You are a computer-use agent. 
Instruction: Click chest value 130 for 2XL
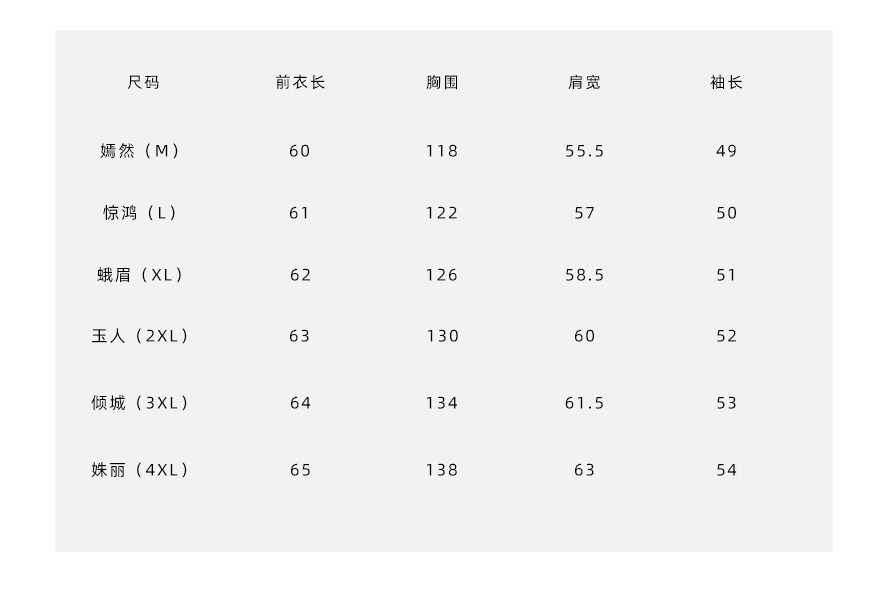[442, 336]
